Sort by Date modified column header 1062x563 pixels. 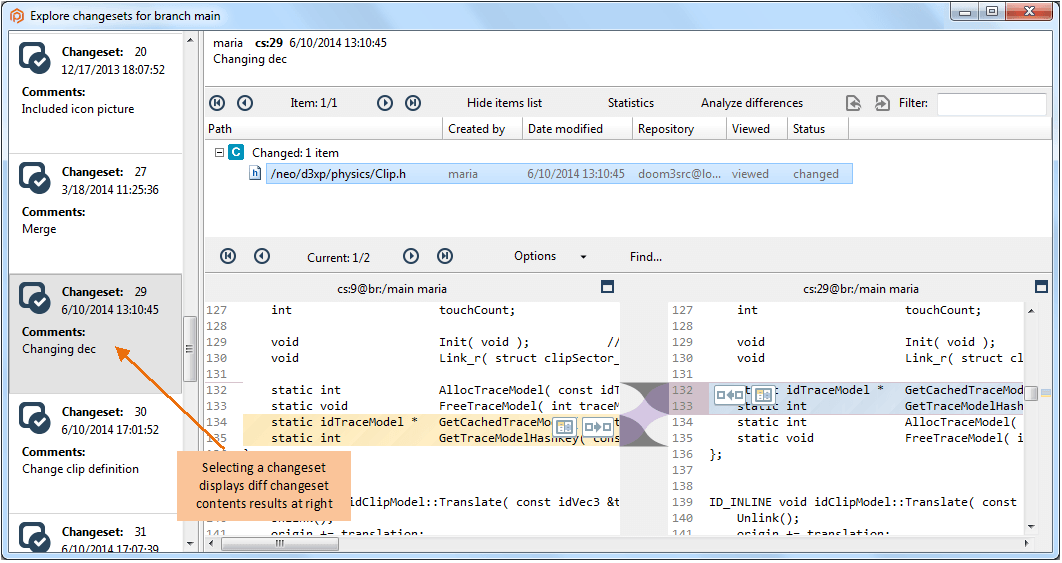577,129
